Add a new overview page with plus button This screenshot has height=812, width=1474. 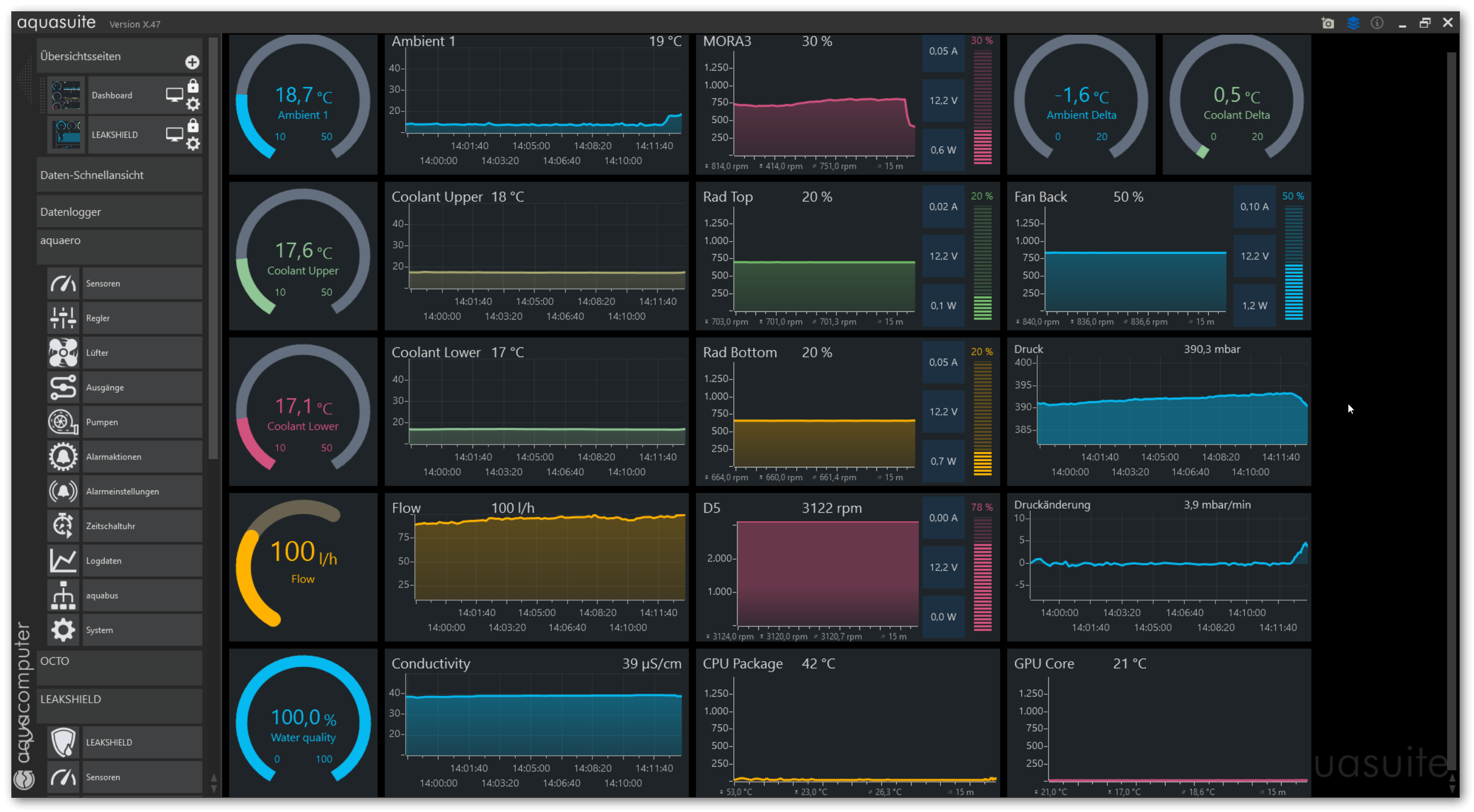click(x=192, y=62)
